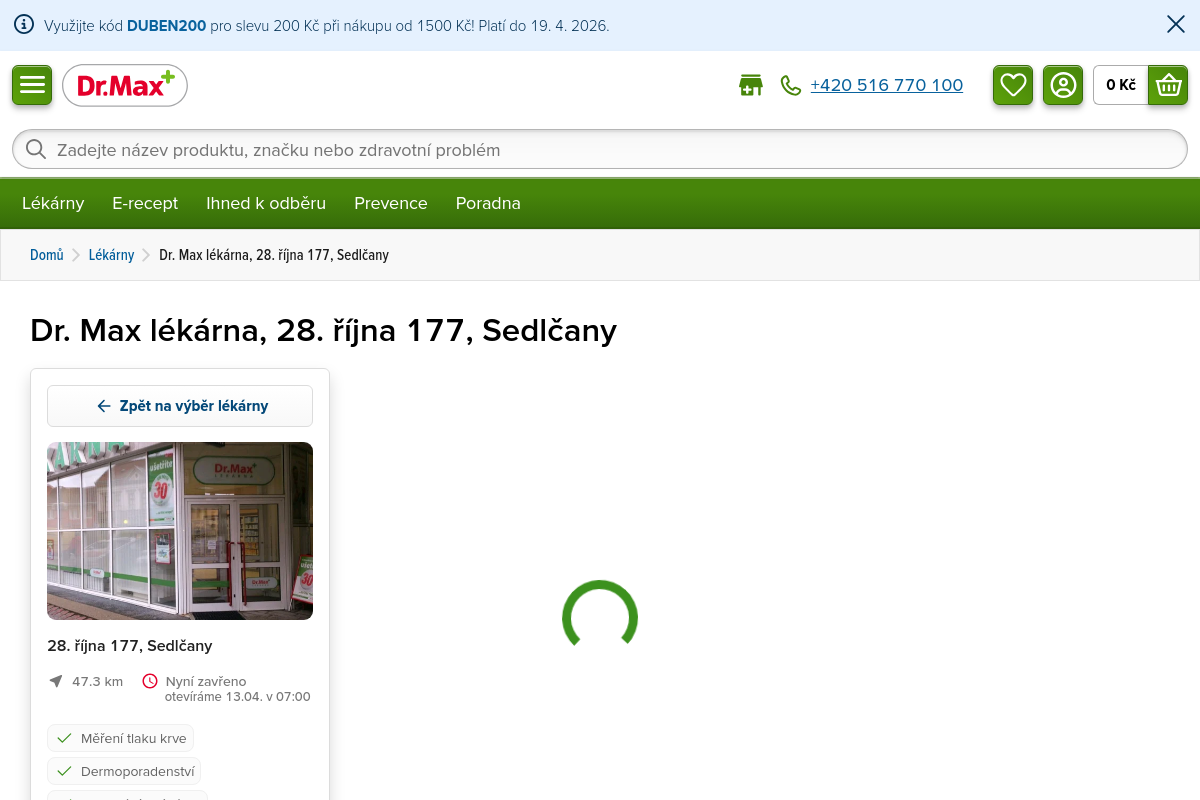Go to the Prevence section

pos(390,203)
